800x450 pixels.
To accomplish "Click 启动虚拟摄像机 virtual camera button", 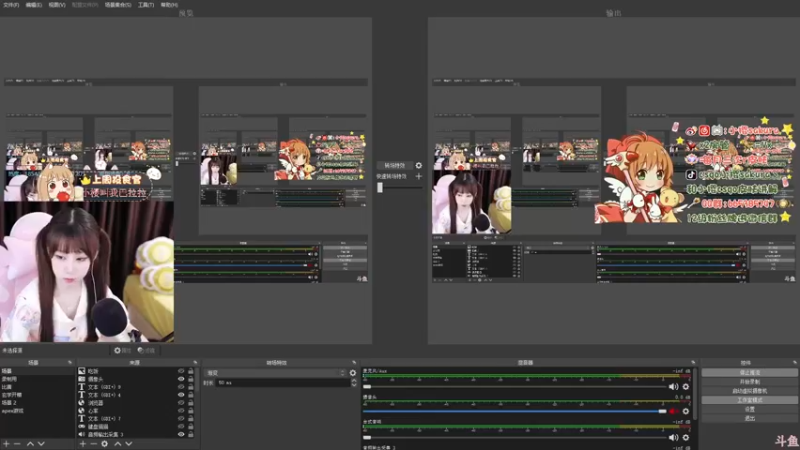I will click(x=749, y=391).
